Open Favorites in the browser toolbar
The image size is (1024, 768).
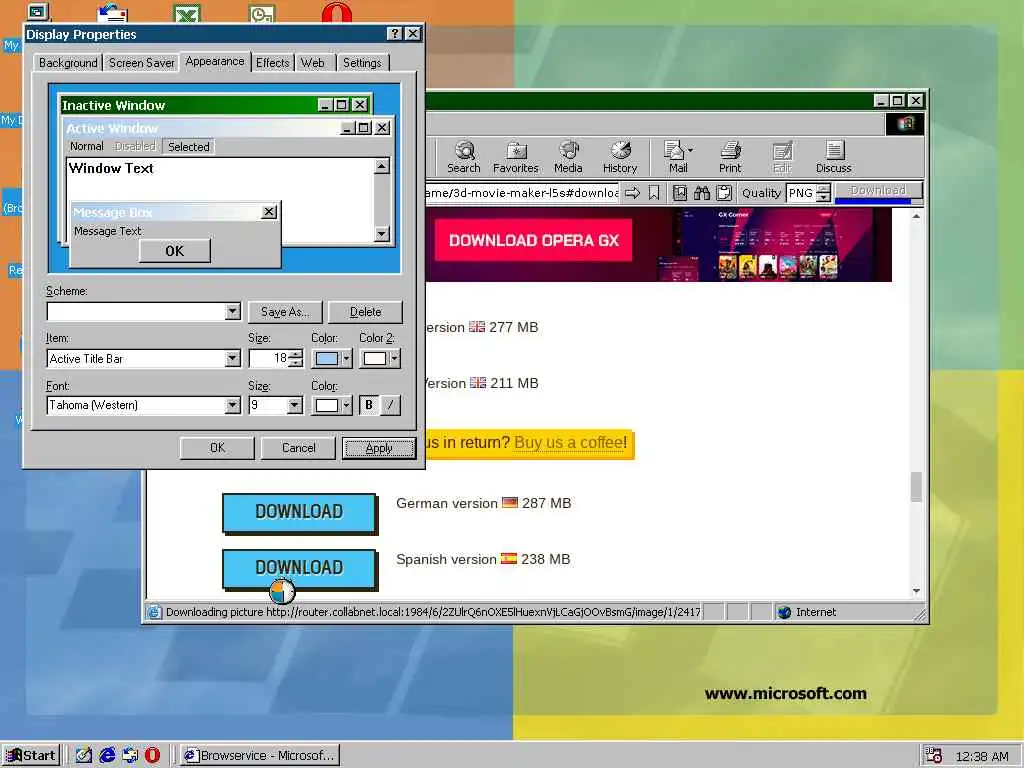(x=515, y=157)
